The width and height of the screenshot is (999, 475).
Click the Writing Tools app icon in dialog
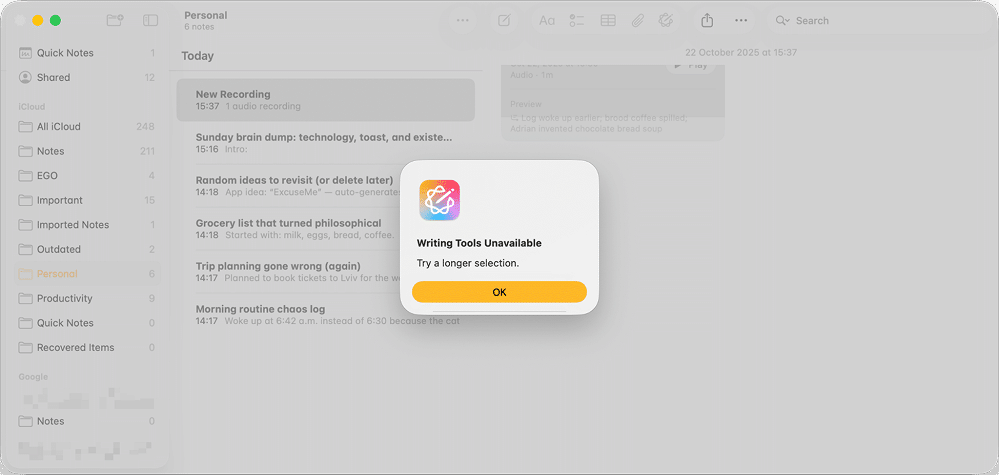click(x=440, y=200)
